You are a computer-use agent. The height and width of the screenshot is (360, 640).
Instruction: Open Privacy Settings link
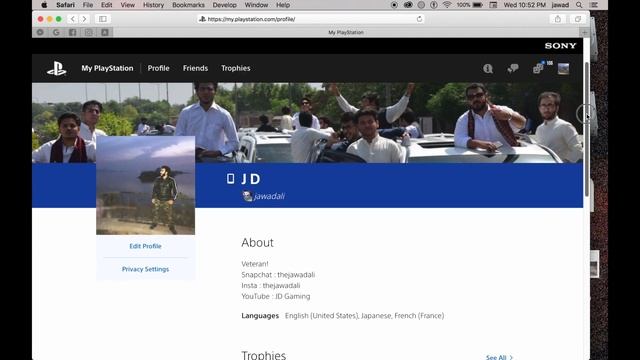[x=145, y=269]
